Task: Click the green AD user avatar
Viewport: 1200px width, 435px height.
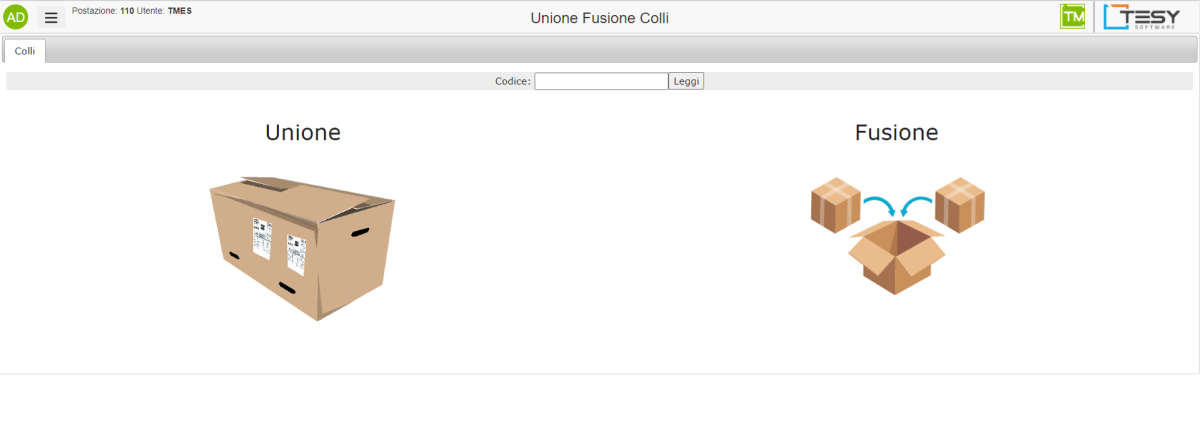Action: [x=16, y=17]
